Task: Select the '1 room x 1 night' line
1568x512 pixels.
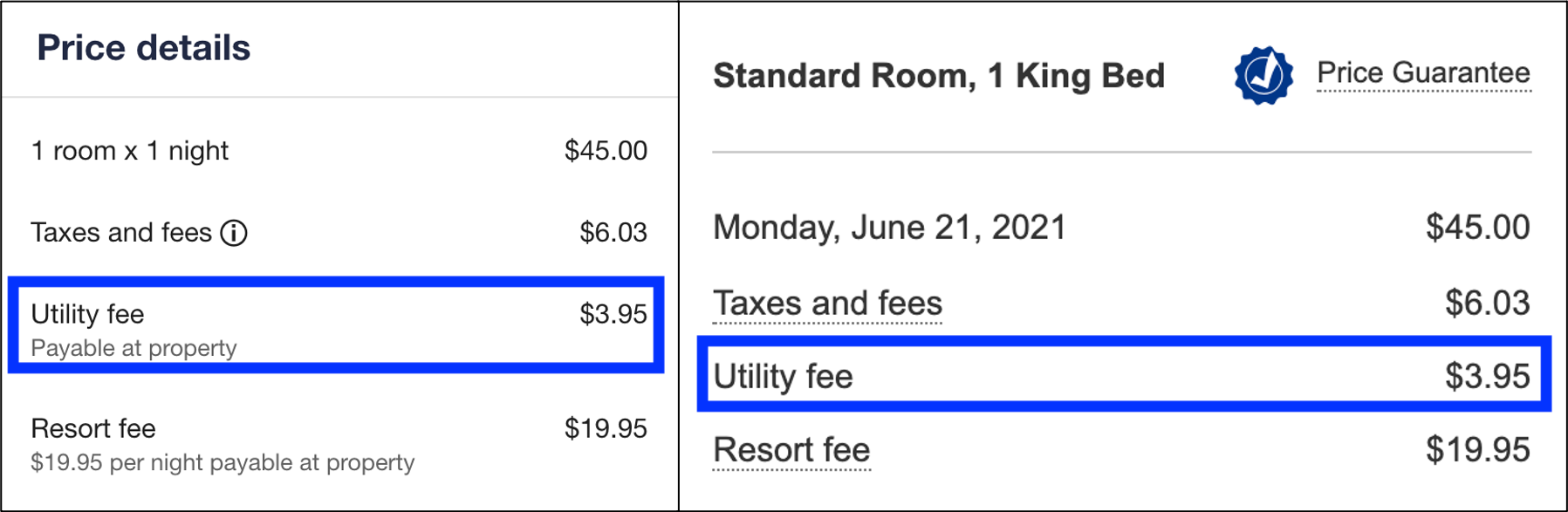Action: (129, 150)
